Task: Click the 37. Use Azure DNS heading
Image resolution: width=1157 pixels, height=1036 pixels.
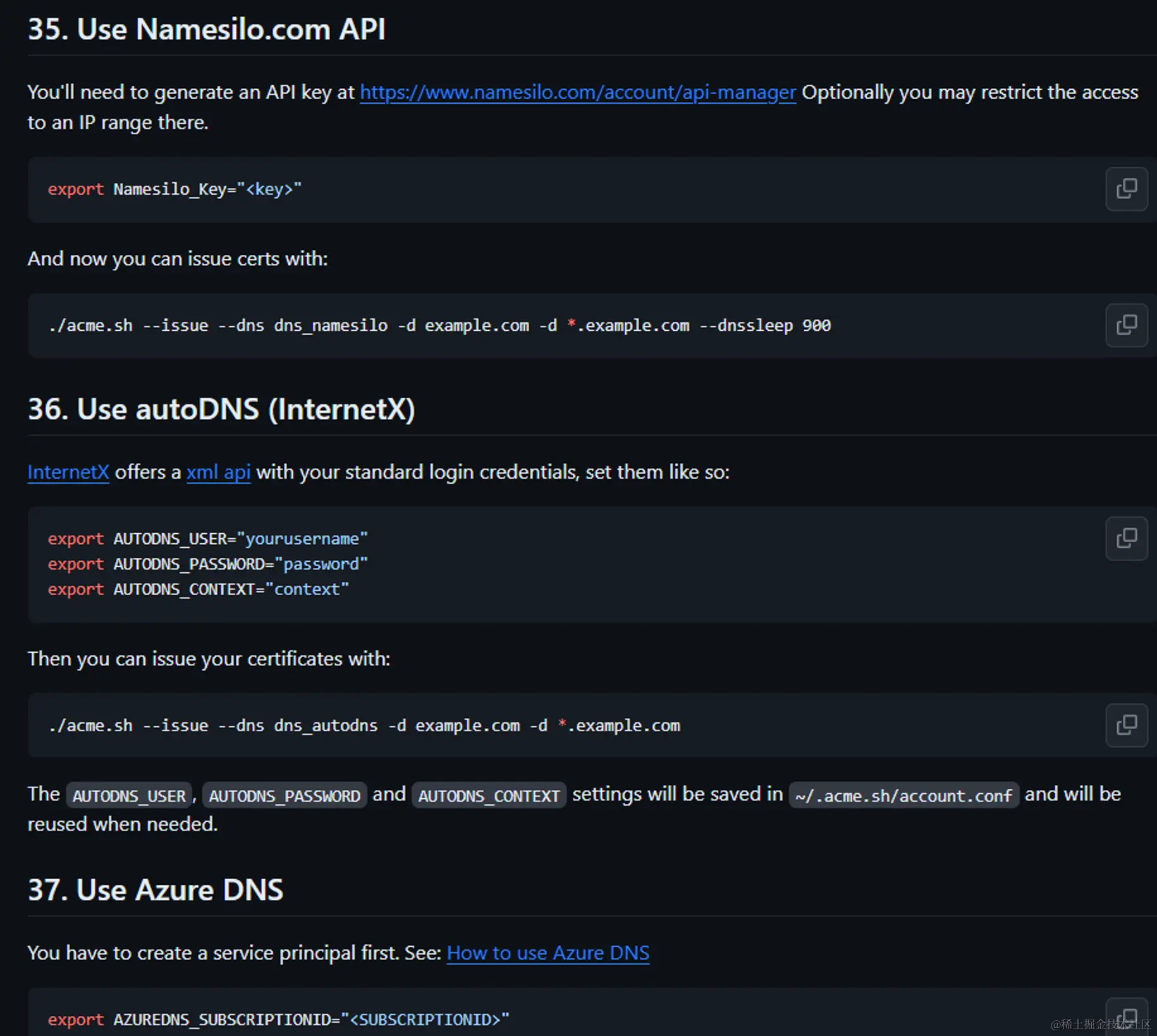Action: point(156,890)
